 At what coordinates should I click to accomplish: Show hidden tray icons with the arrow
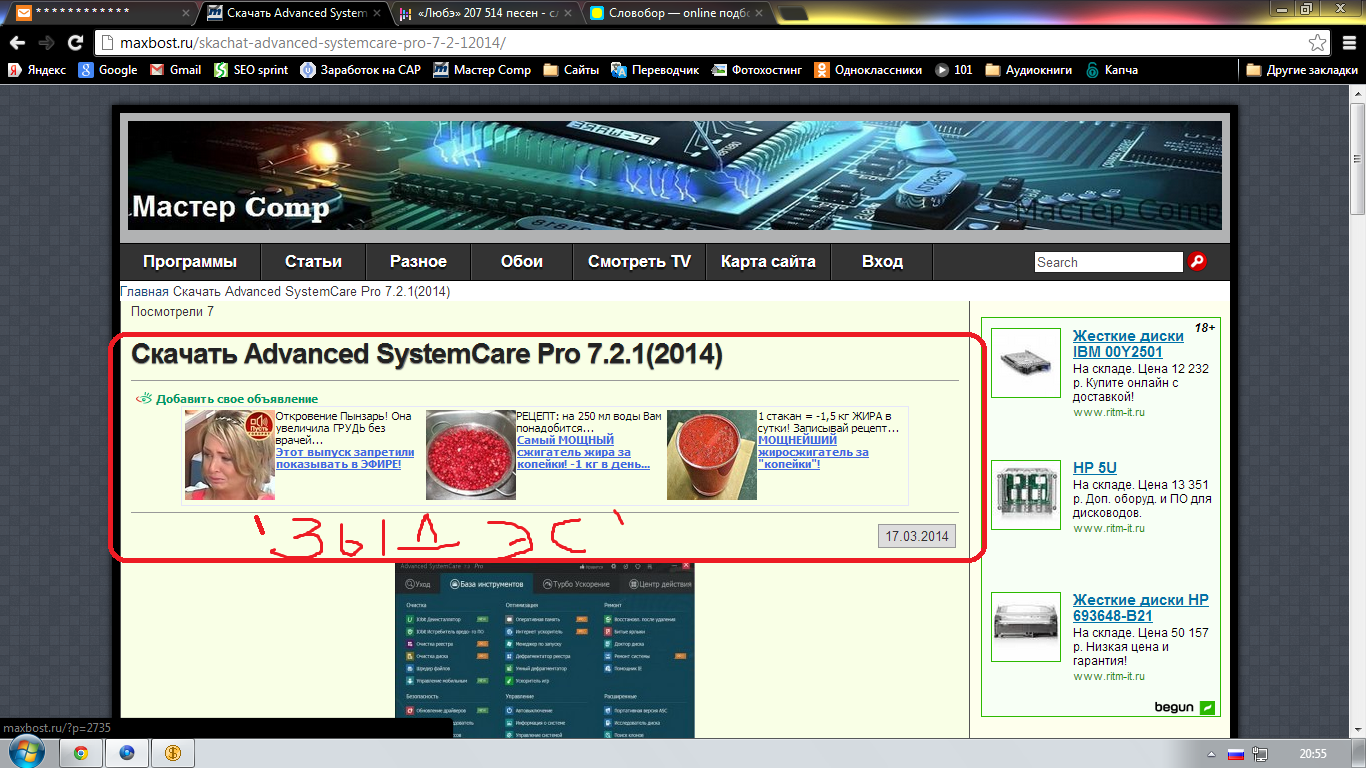[x=1210, y=753]
